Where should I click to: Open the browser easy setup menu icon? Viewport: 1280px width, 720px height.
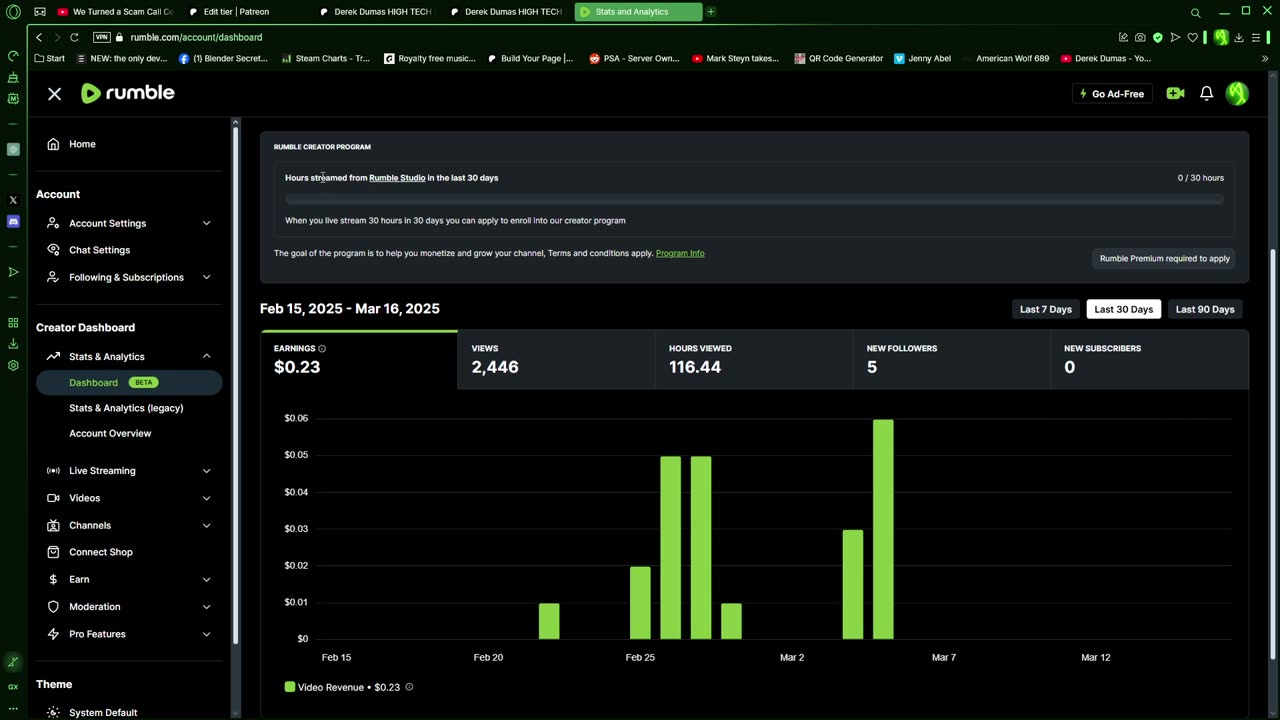click(x=1257, y=37)
